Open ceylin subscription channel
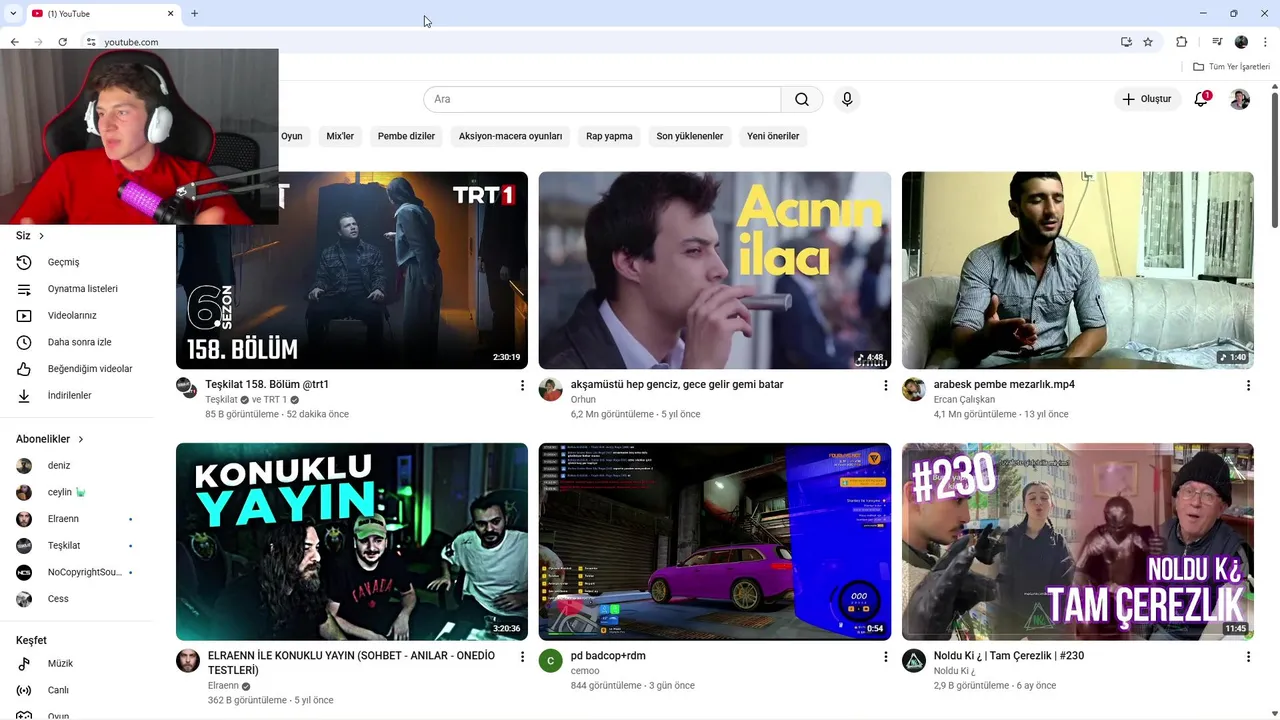Image resolution: width=1280 pixels, height=720 pixels. coord(76,492)
